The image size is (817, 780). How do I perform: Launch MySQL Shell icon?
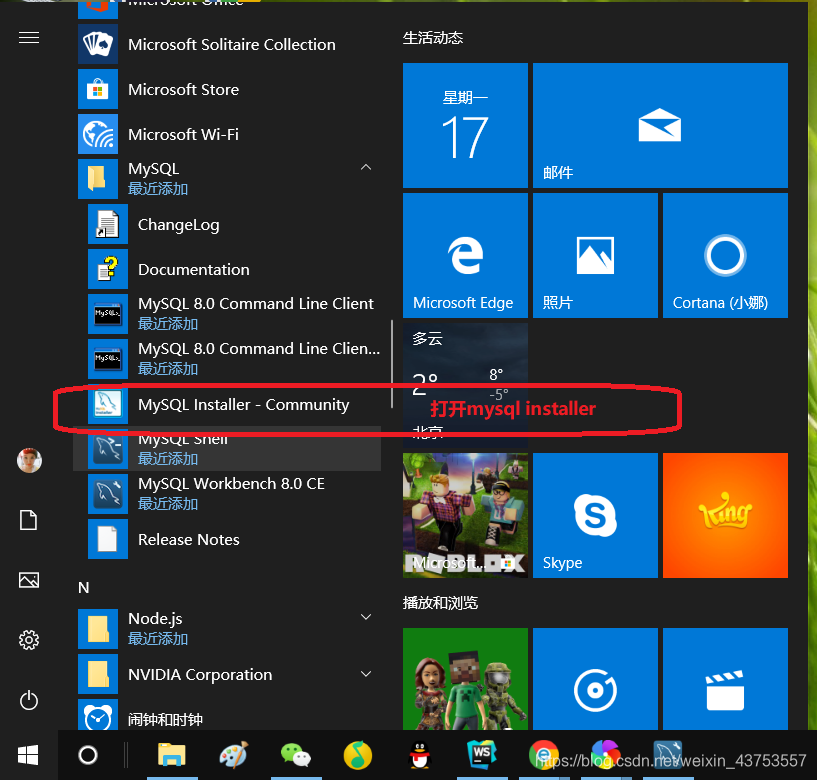tap(108, 449)
